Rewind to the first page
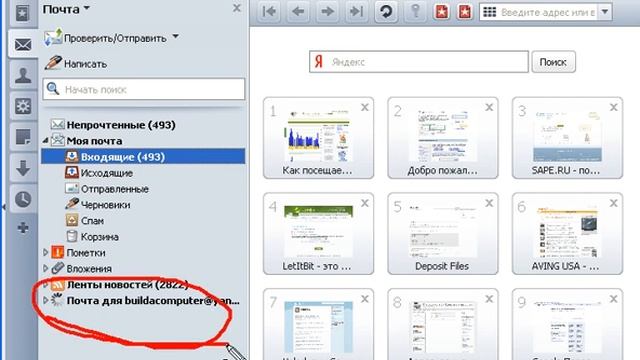Image resolution: width=640 pixels, height=360 pixels. (x=269, y=11)
